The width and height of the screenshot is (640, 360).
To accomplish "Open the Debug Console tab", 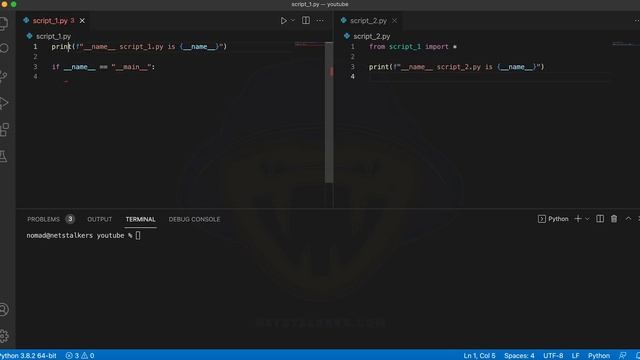I will [x=194, y=219].
